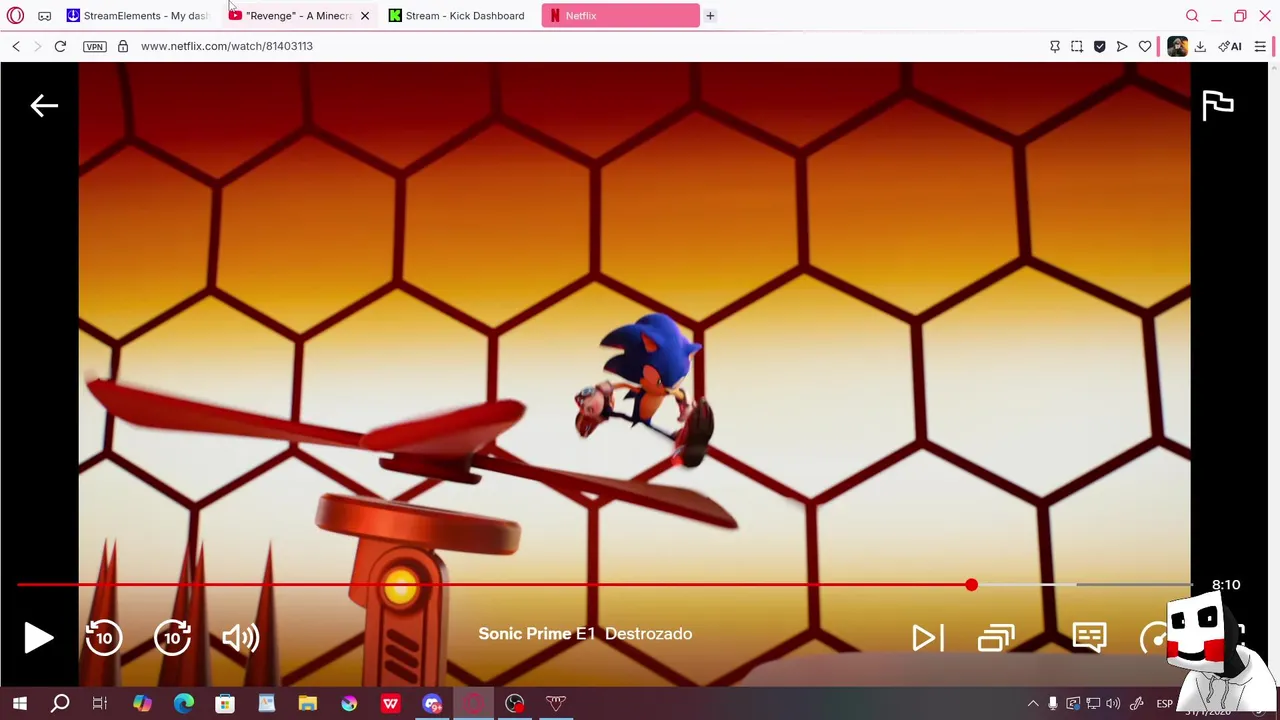Open the Windows Start menu
Screen dimensions: 1280x720
pyautogui.click(x=19, y=704)
